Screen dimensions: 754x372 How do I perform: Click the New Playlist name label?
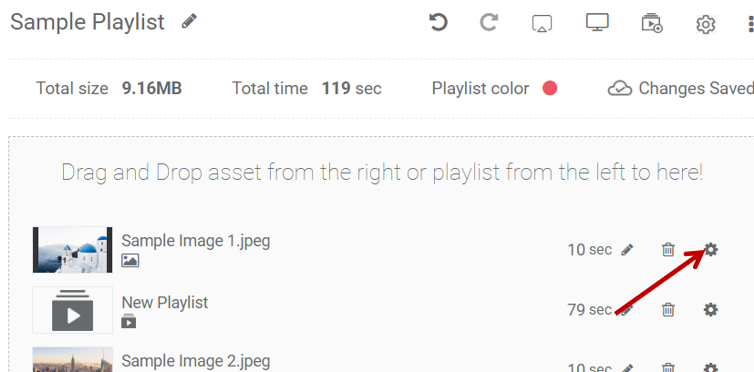[165, 302]
